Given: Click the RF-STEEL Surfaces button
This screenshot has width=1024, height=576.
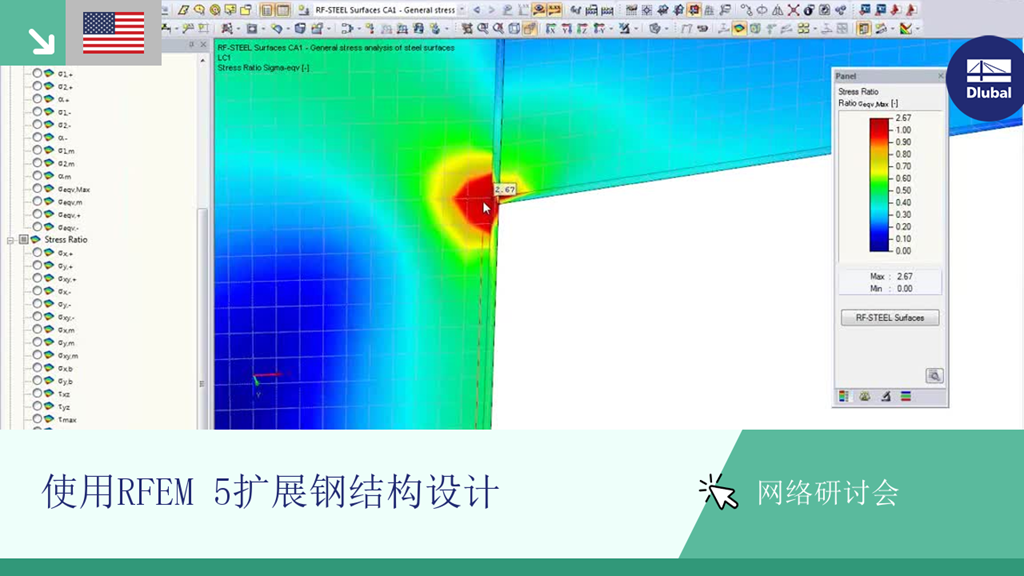Looking at the screenshot, I should pos(889,318).
